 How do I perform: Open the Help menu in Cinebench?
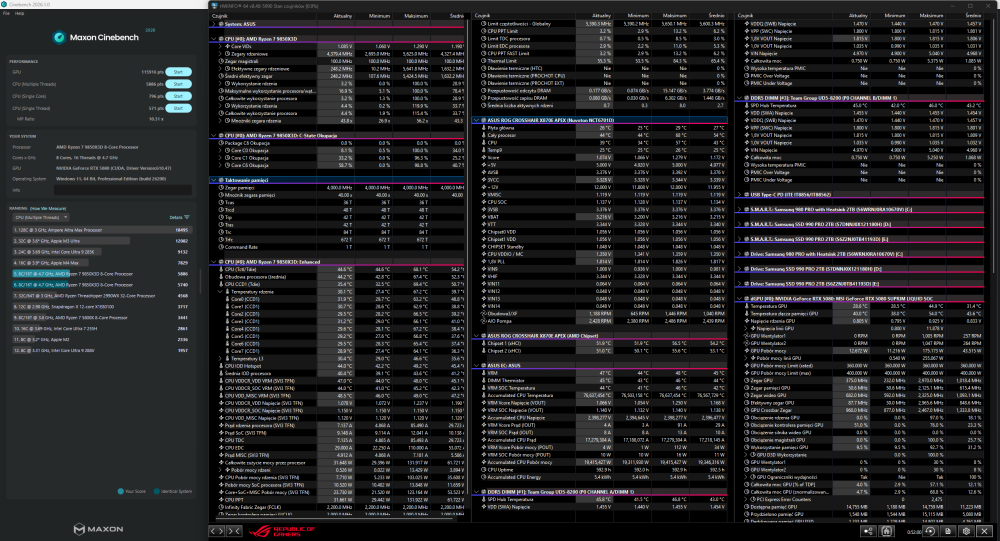pos(20,13)
